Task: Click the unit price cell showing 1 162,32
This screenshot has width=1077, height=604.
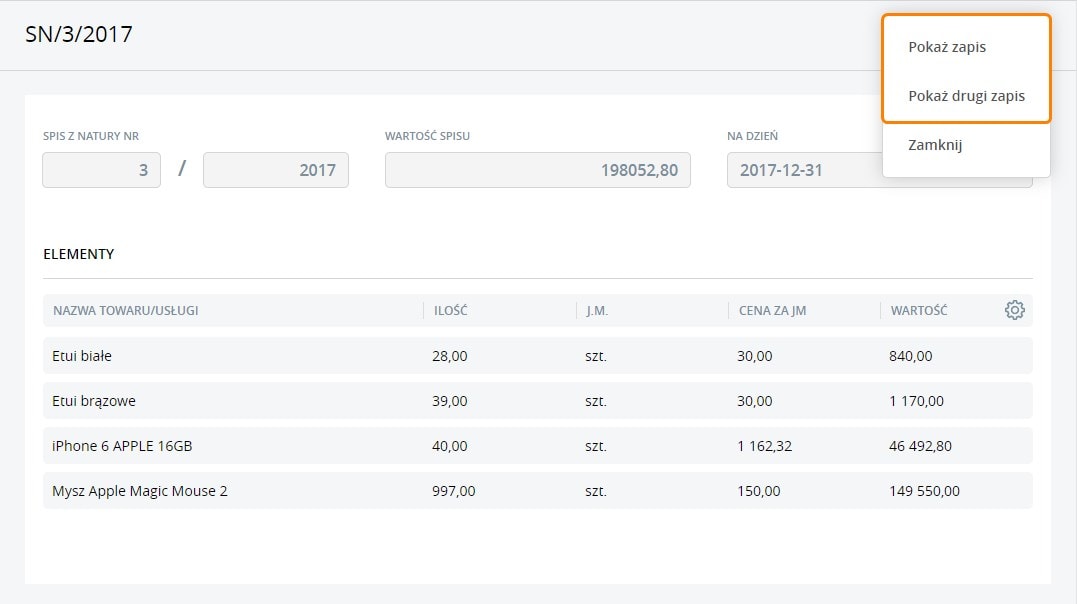Action: coord(764,446)
